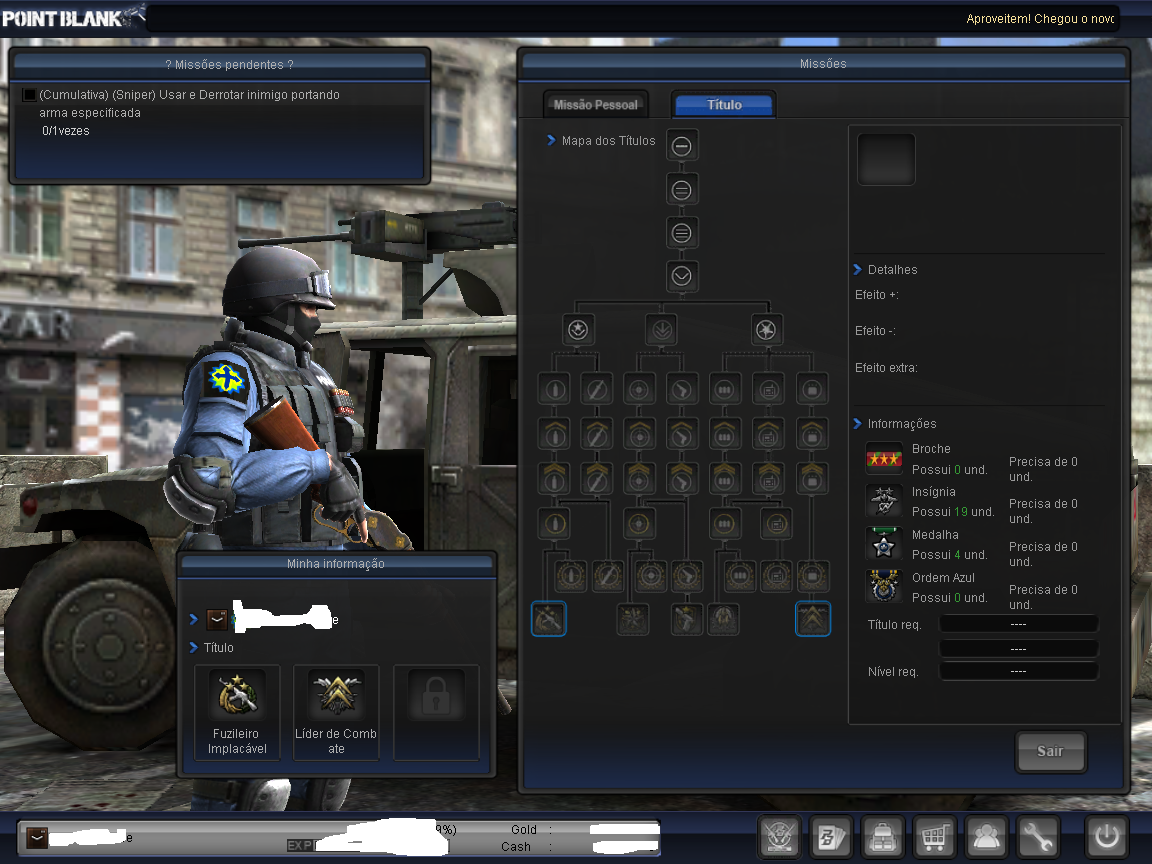This screenshot has width=1152, height=864.
Task: Select the Fuzileiro Implacável title slot
Action: [237, 712]
